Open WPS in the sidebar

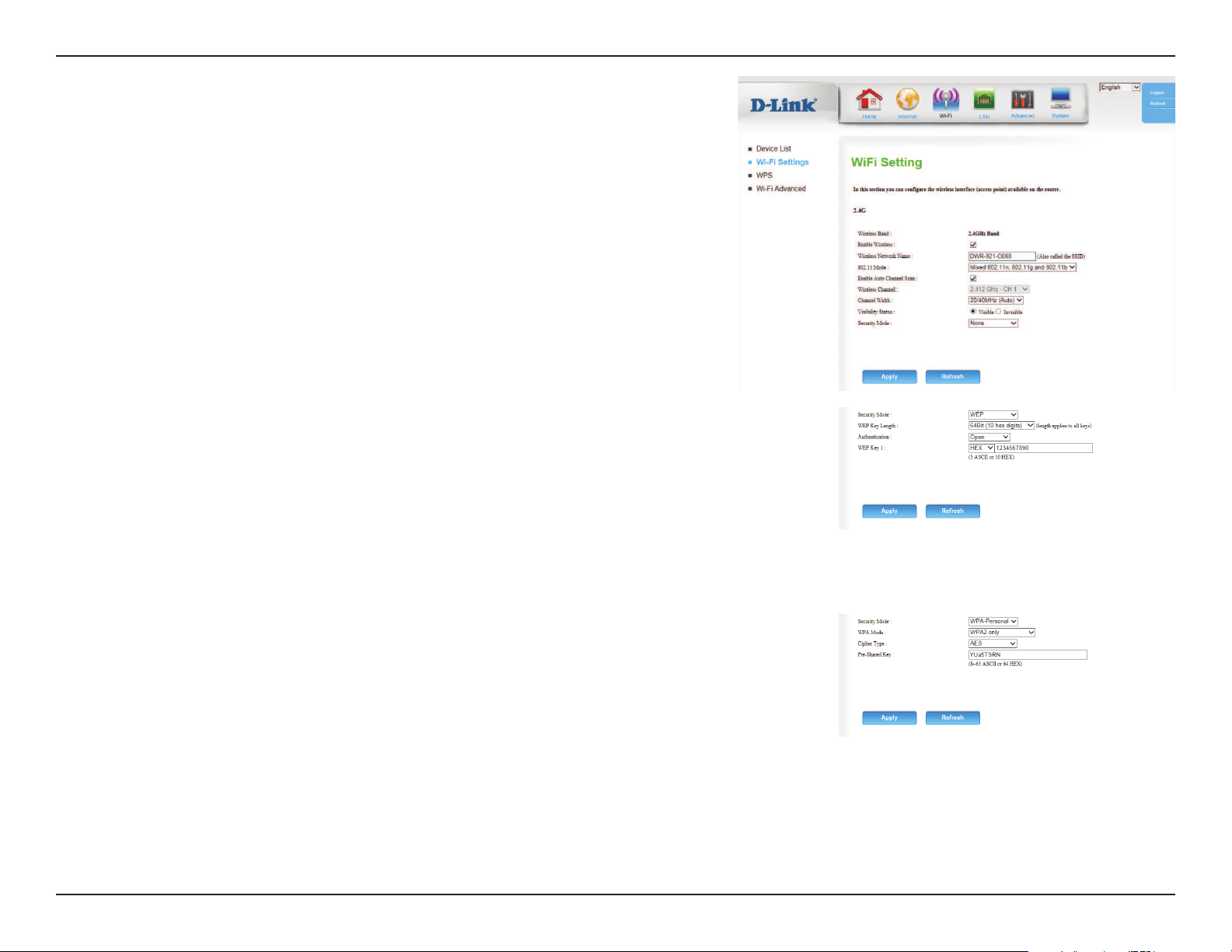point(764,175)
